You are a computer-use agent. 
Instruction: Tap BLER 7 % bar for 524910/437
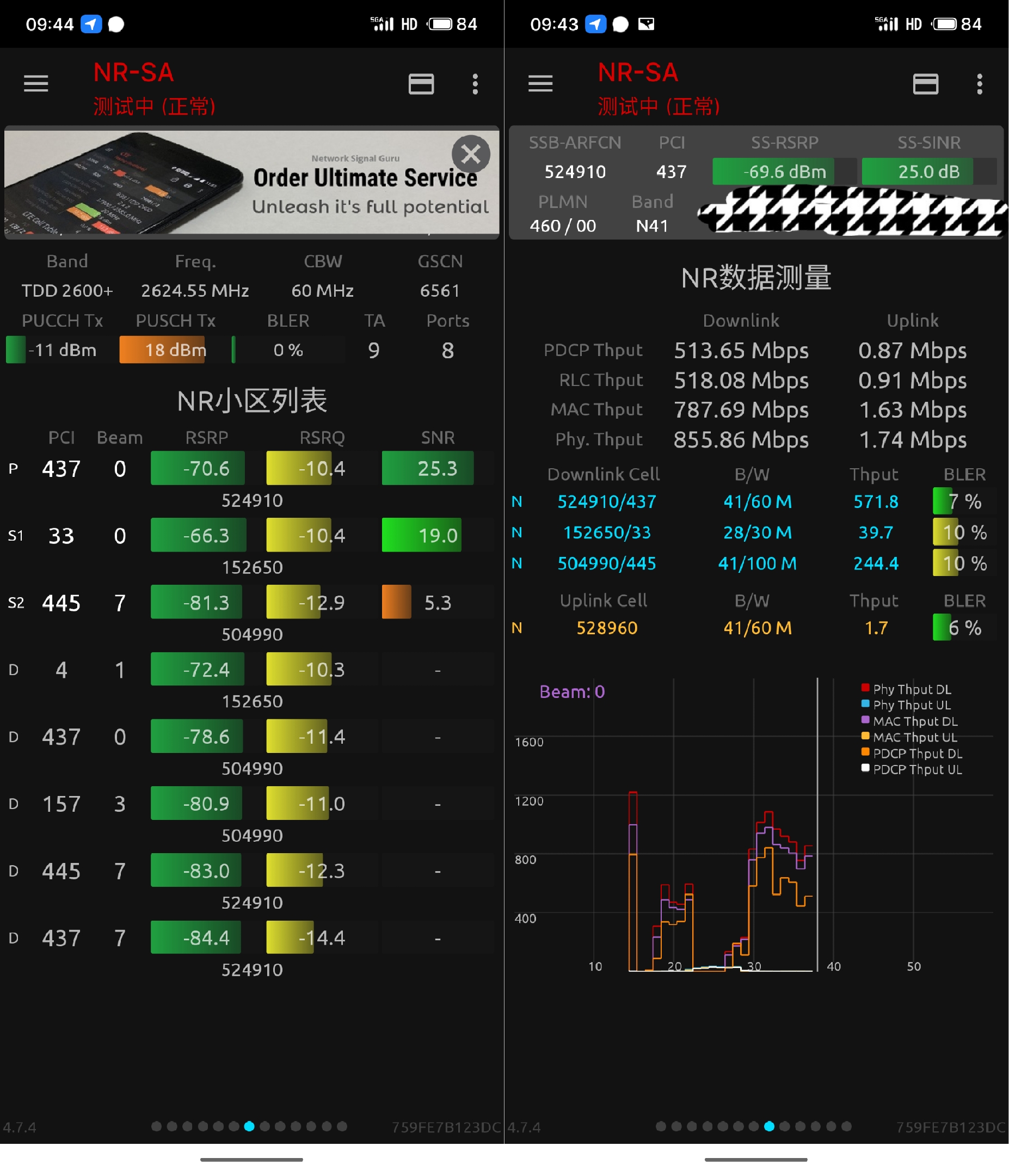click(x=964, y=502)
